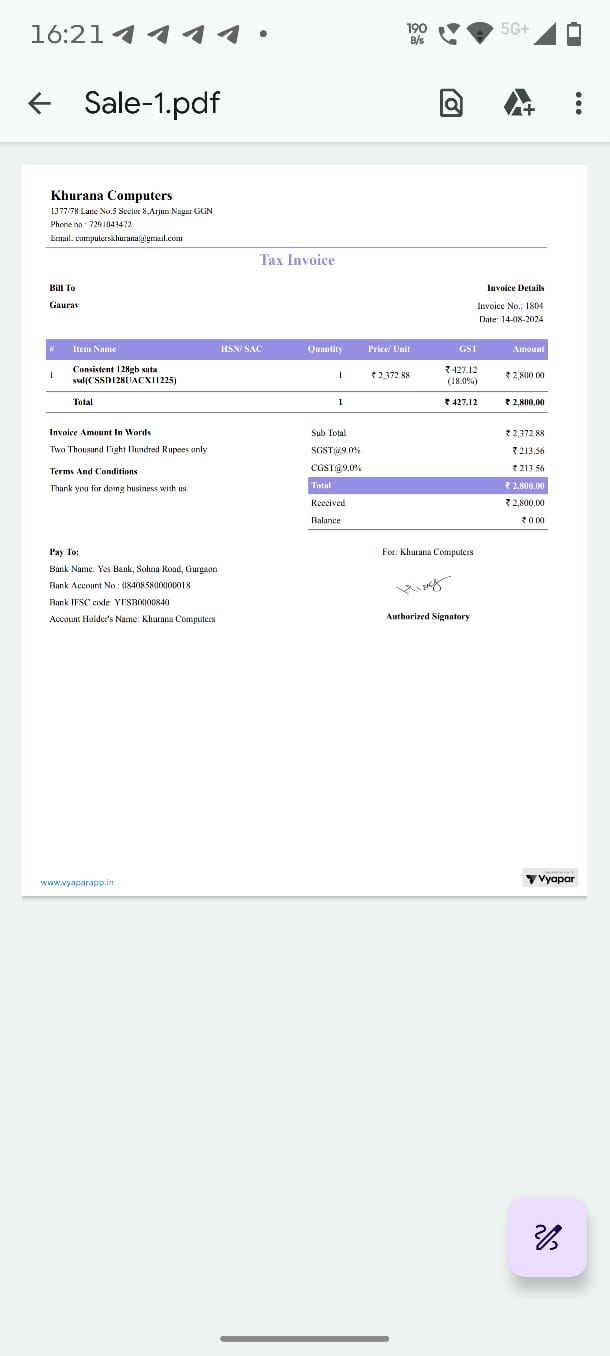610x1356 pixels.
Task: Tap the Bank Account No. line
Action: click(x=120, y=585)
